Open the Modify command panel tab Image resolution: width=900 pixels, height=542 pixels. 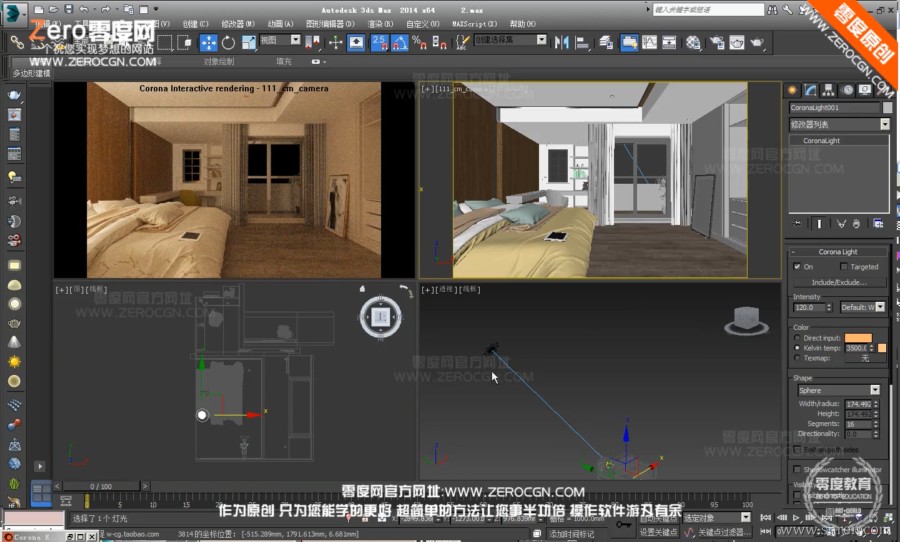[x=810, y=90]
